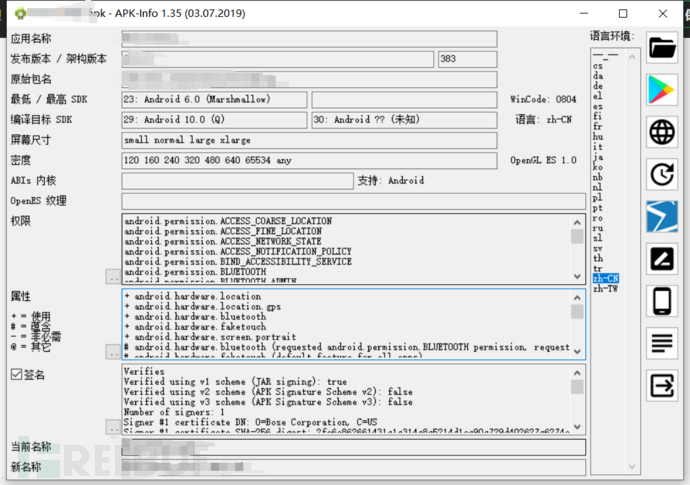This screenshot has height=485, width=690.
Task: Click signature box scroll down arrow
Action: pyautogui.click(x=577, y=427)
